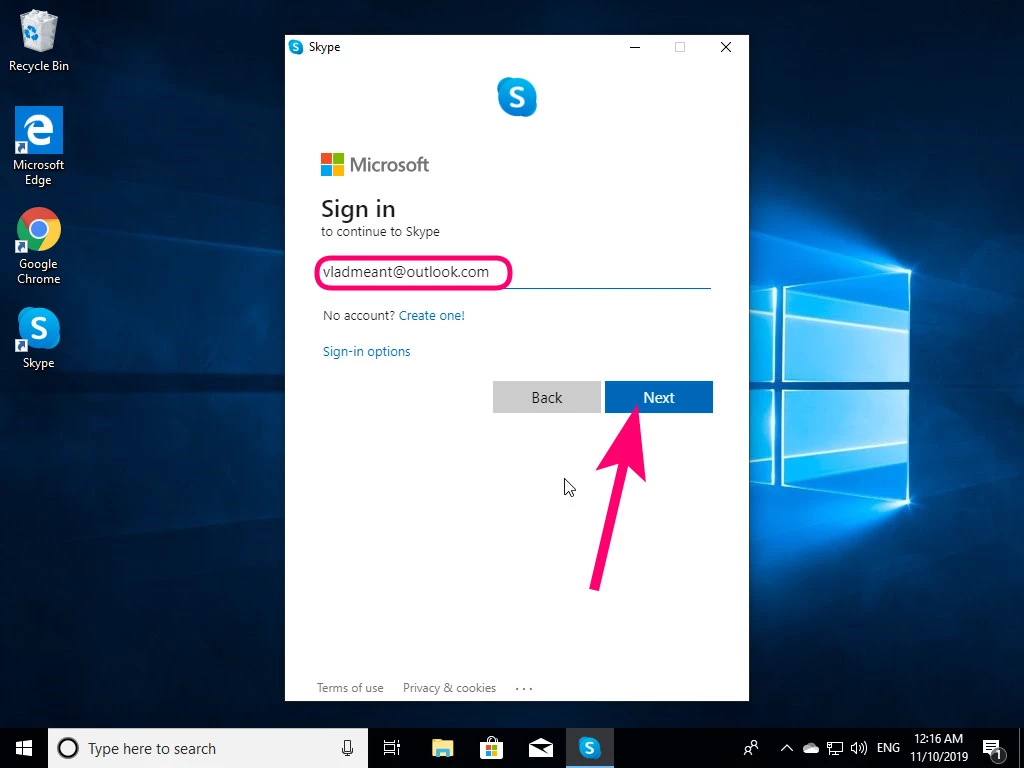
Task: Click the Skype logo in the sign-in window
Action: pos(517,97)
